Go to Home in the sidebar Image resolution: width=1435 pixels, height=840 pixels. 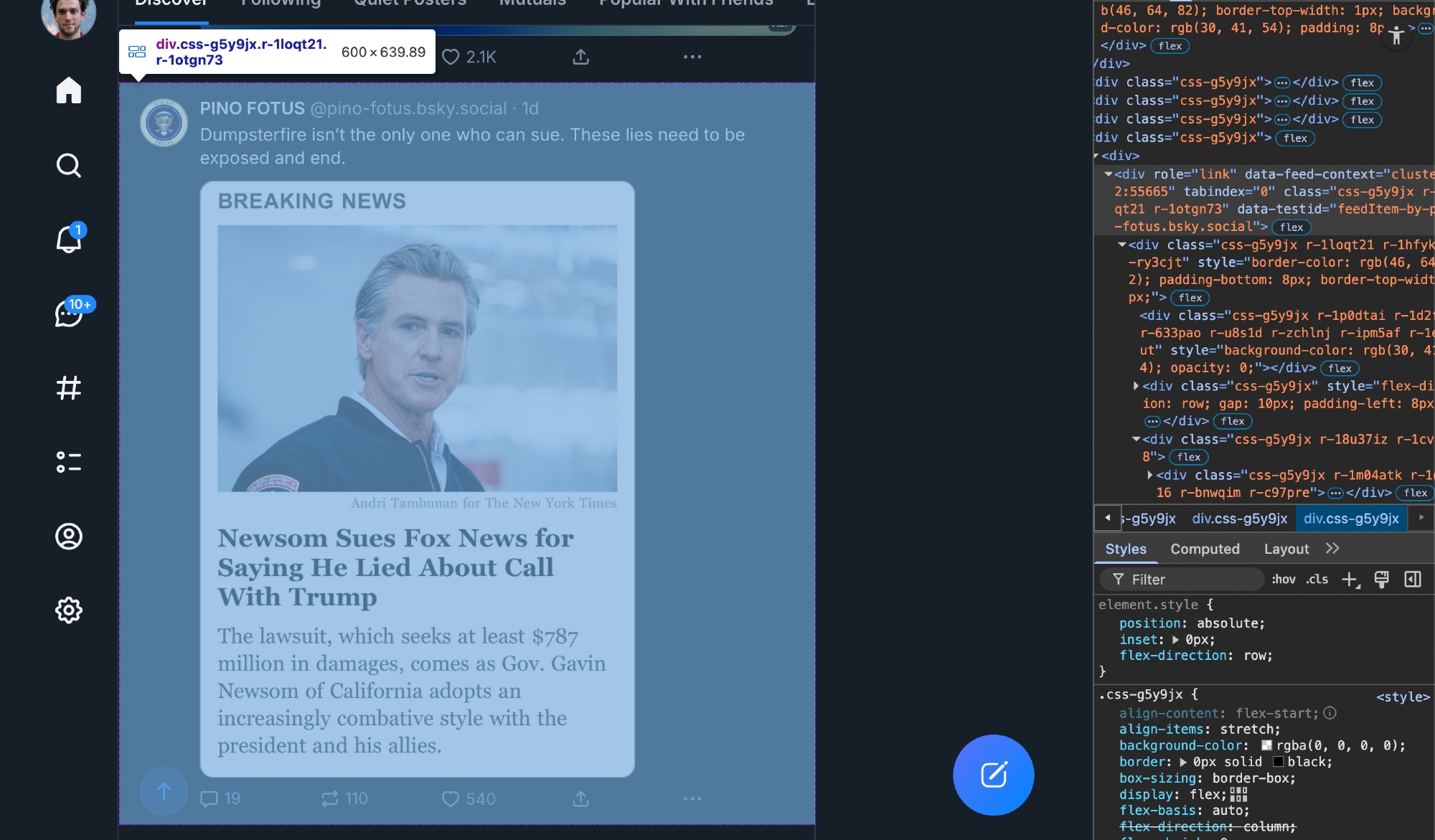pyautogui.click(x=69, y=90)
